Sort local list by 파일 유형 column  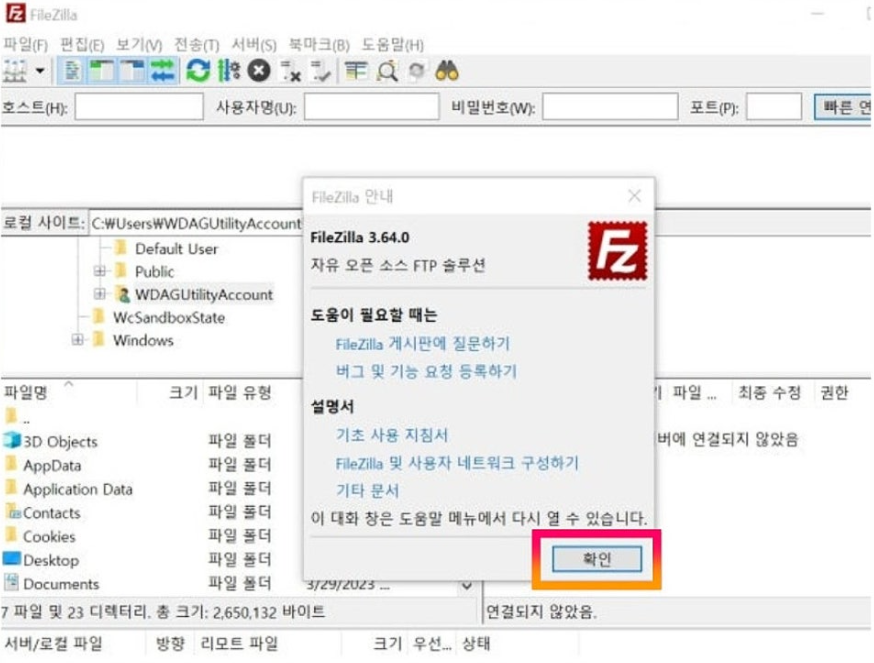click(x=240, y=393)
